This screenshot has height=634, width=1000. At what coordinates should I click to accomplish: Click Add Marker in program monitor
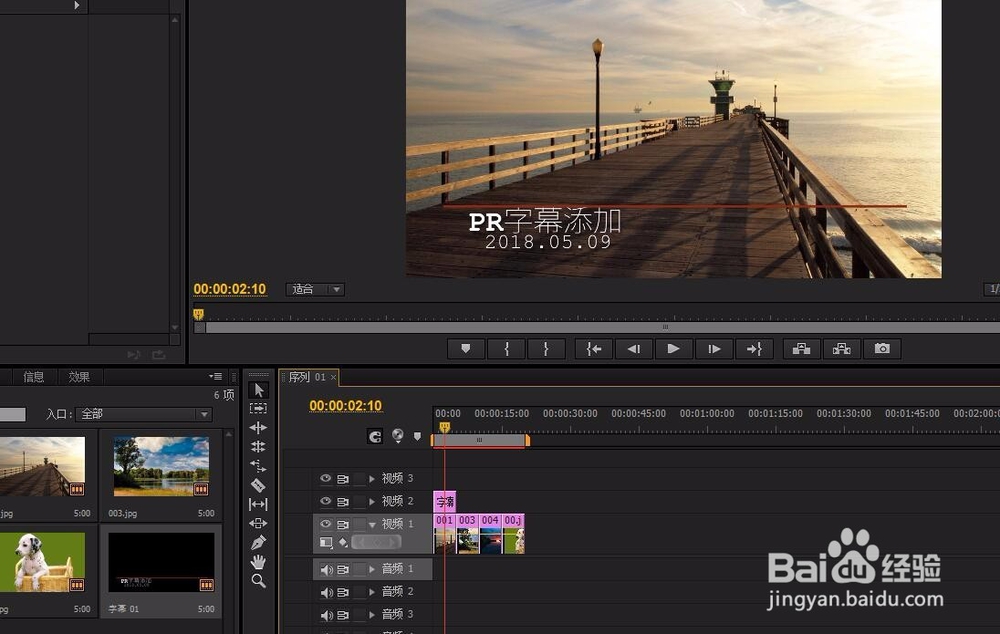(x=466, y=349)
